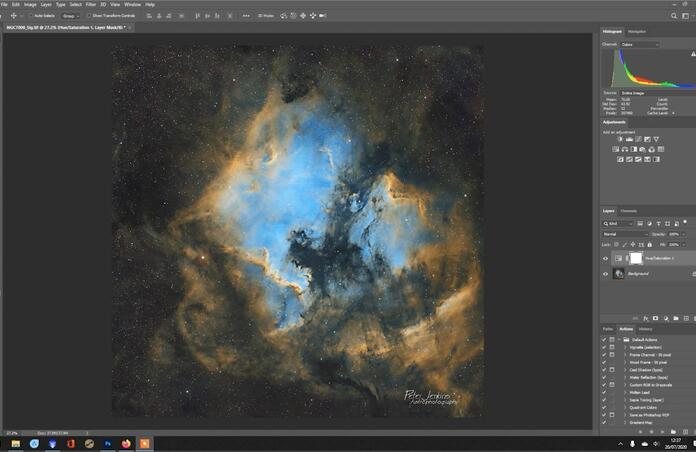Toggle layer filtering on/off switch

point(685,222)
